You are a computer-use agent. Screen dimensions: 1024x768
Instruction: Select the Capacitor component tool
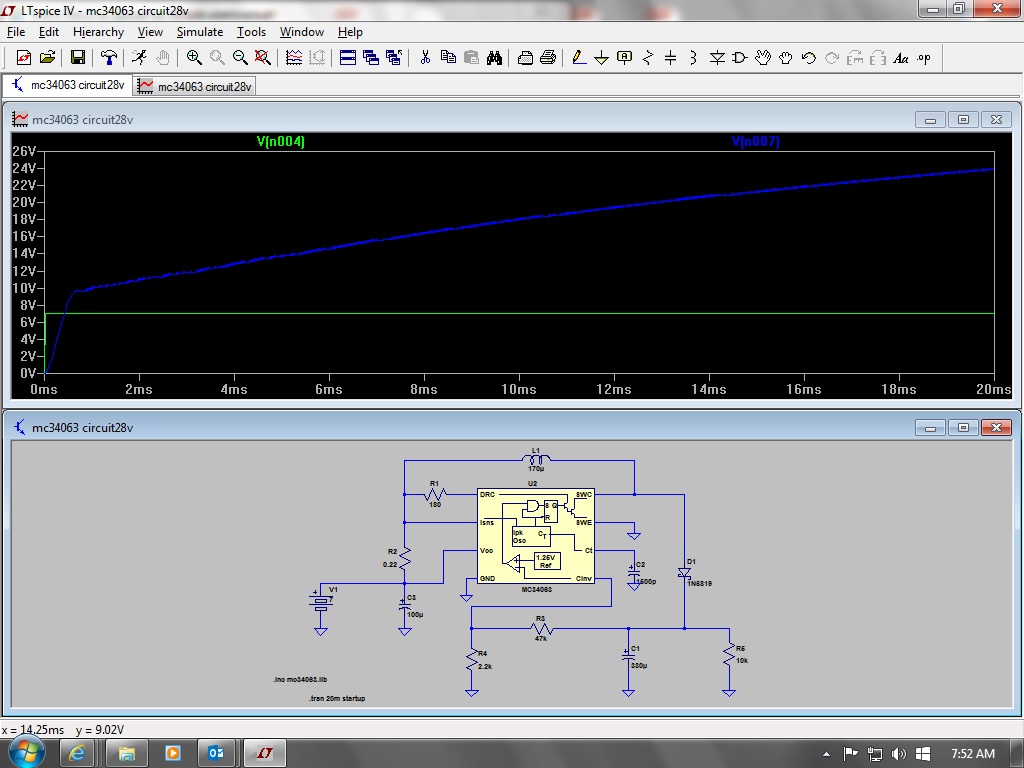(671, 58)
